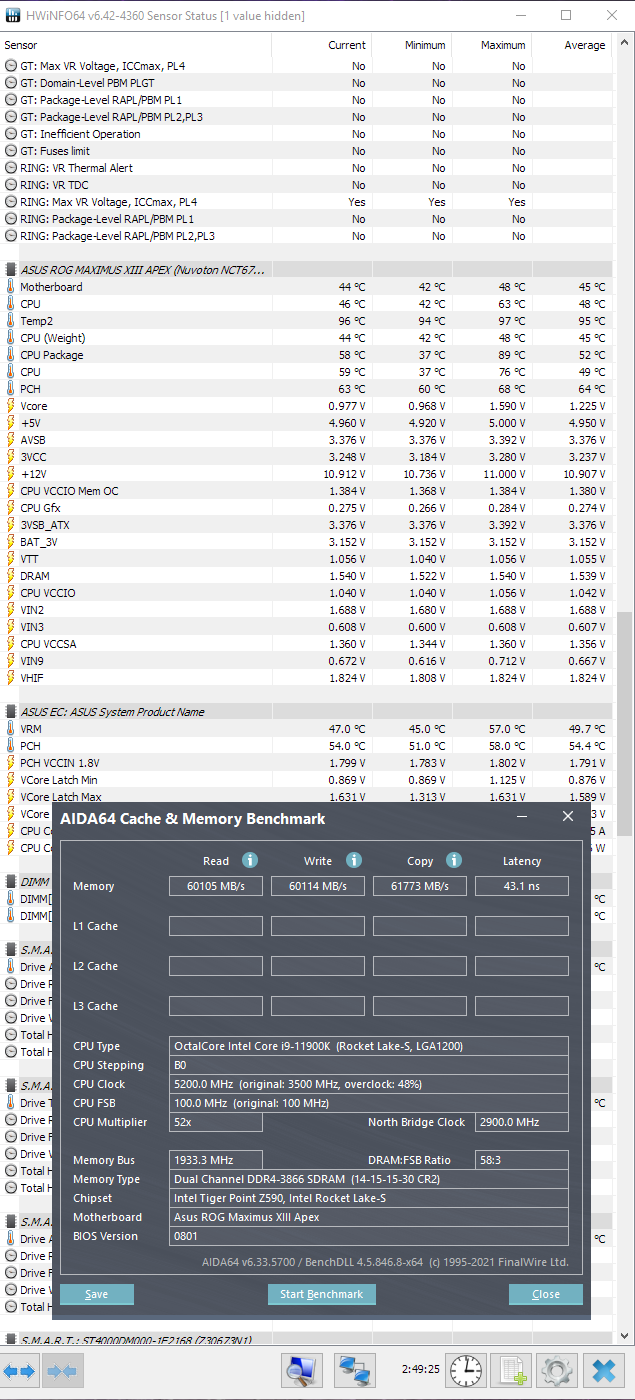Viewport: 635px width, 1400px height.
Task: Select the VHIF sensor row
Action: [x=306, y=678]
